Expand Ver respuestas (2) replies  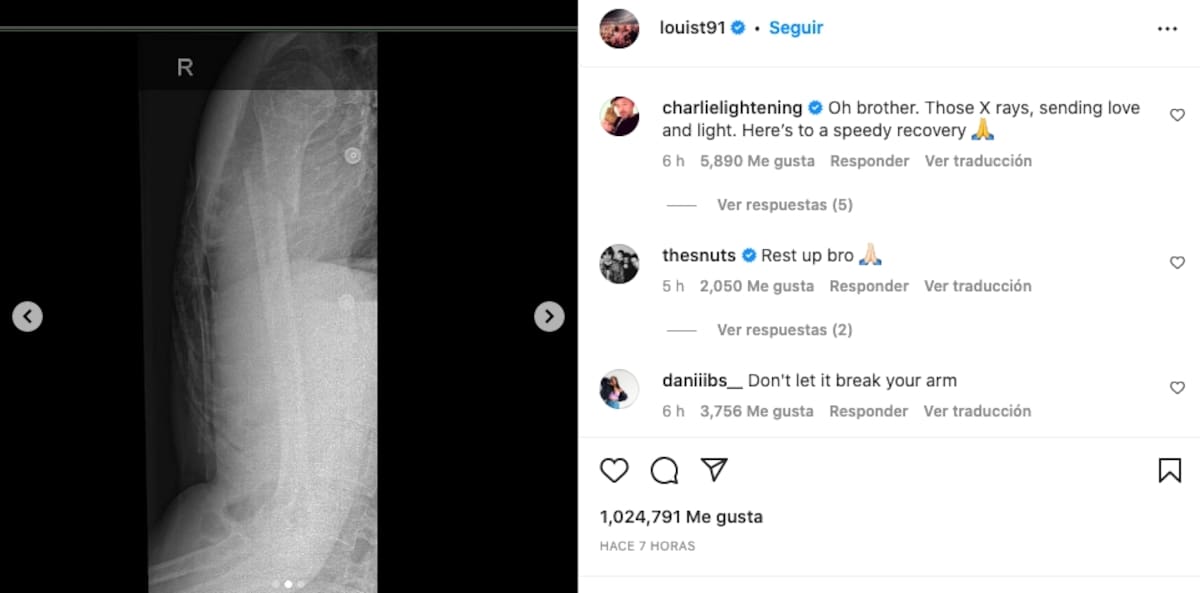[784, 330]
